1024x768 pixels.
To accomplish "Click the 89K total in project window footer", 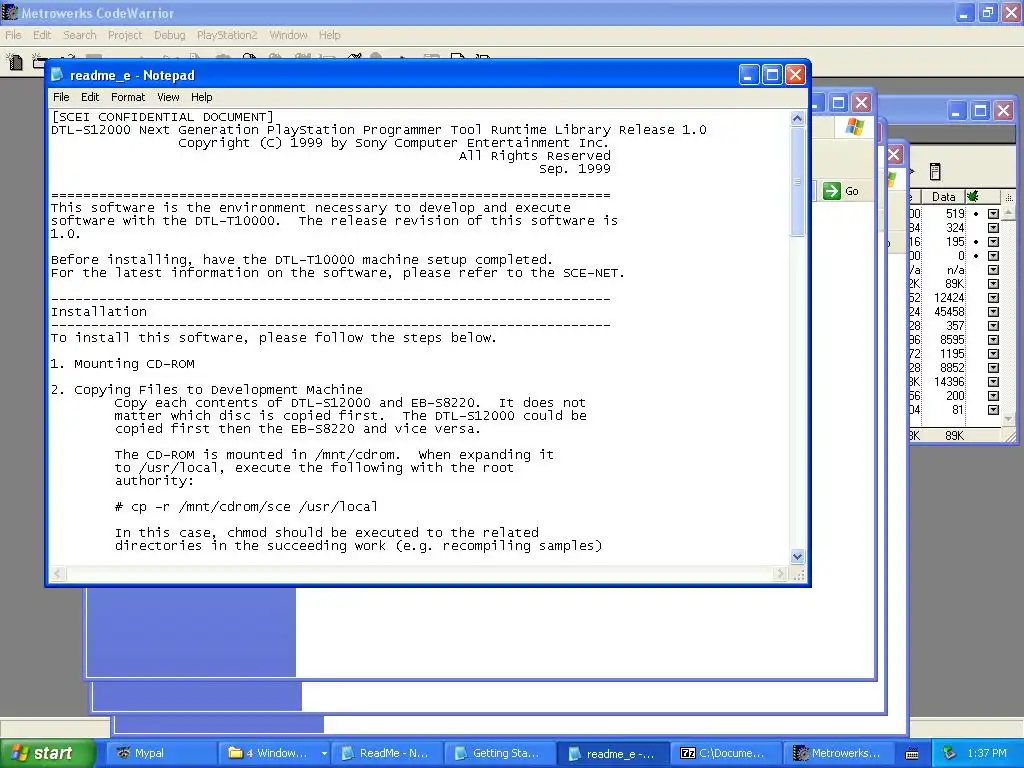I will (954, 436).
